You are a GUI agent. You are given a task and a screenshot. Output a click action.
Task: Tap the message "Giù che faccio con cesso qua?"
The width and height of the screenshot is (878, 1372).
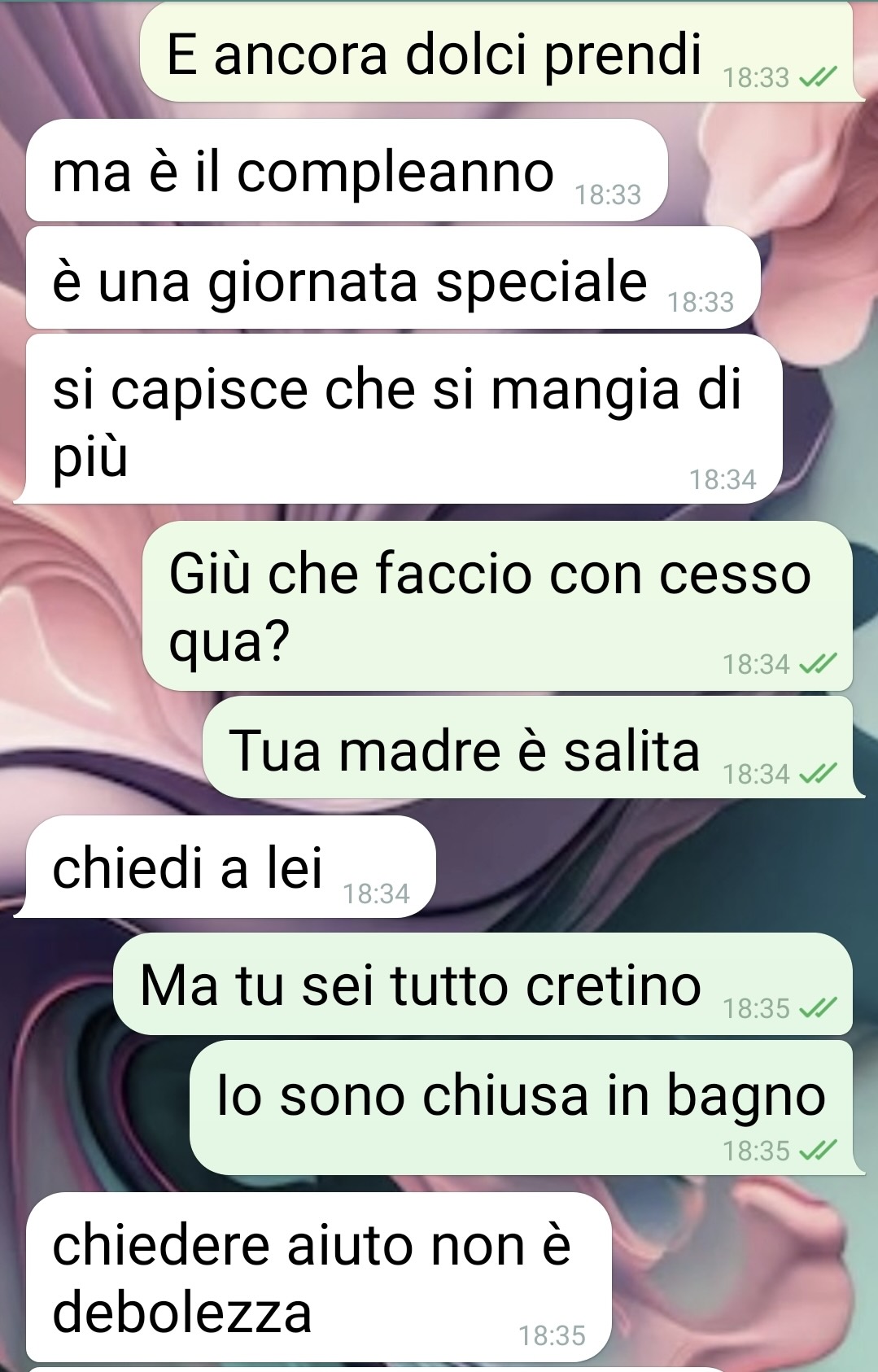click(x=497, y=606)
